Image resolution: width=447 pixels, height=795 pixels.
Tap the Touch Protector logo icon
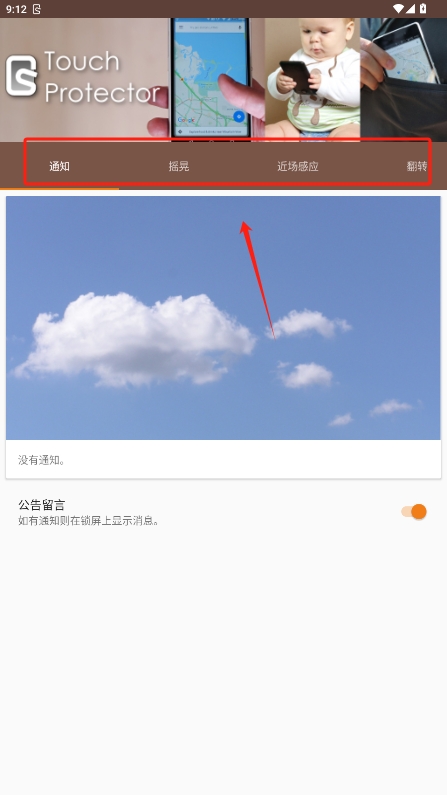[21, 76]
